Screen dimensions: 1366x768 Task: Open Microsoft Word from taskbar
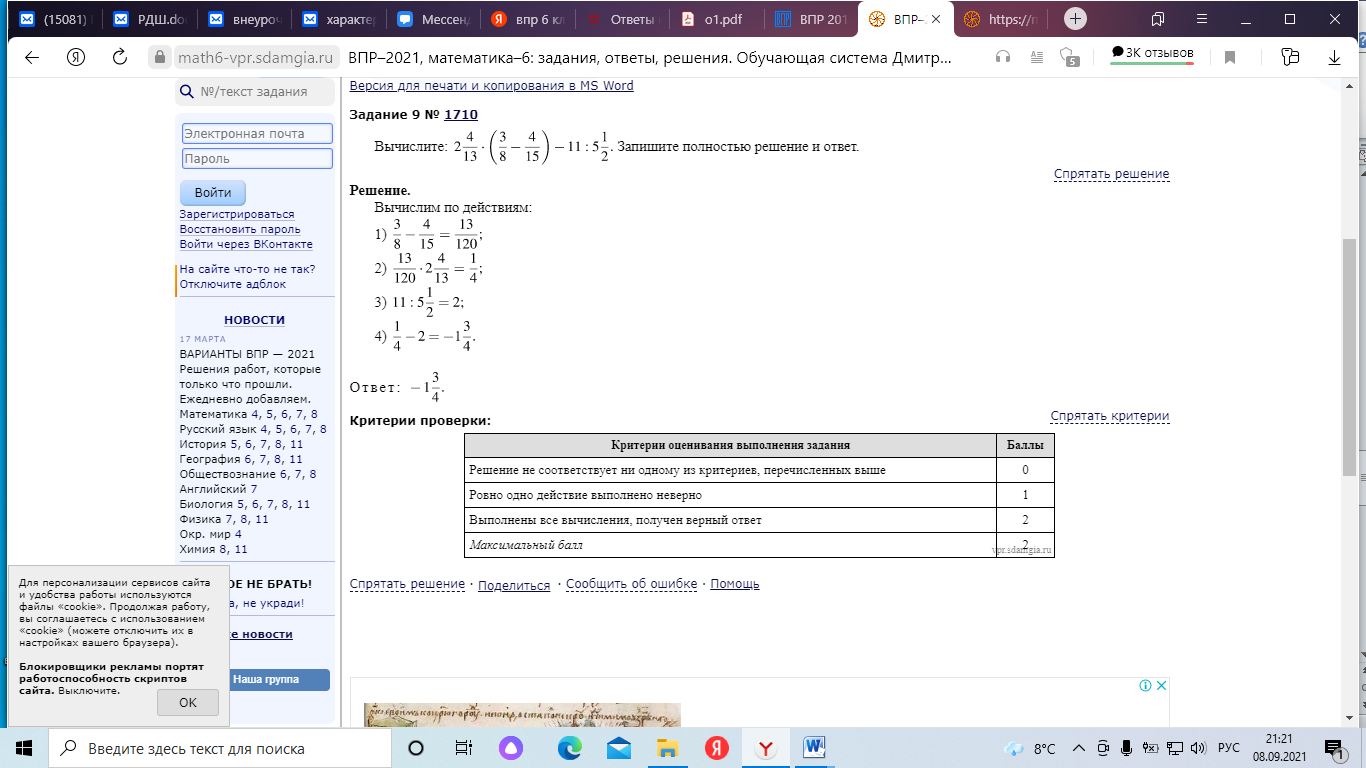tap(814, 748)
